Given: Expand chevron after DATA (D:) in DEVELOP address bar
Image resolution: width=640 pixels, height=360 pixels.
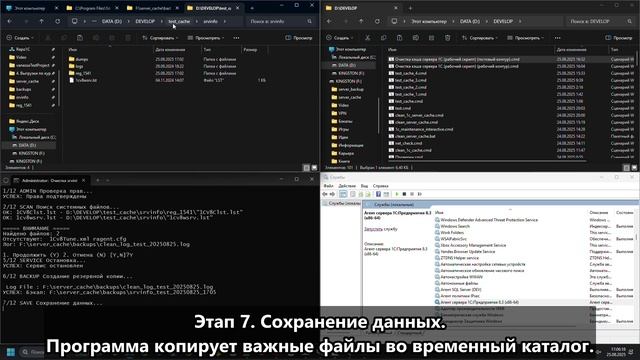Looking at the screenshot, I should pyautogui.click(x=486, y=21).
